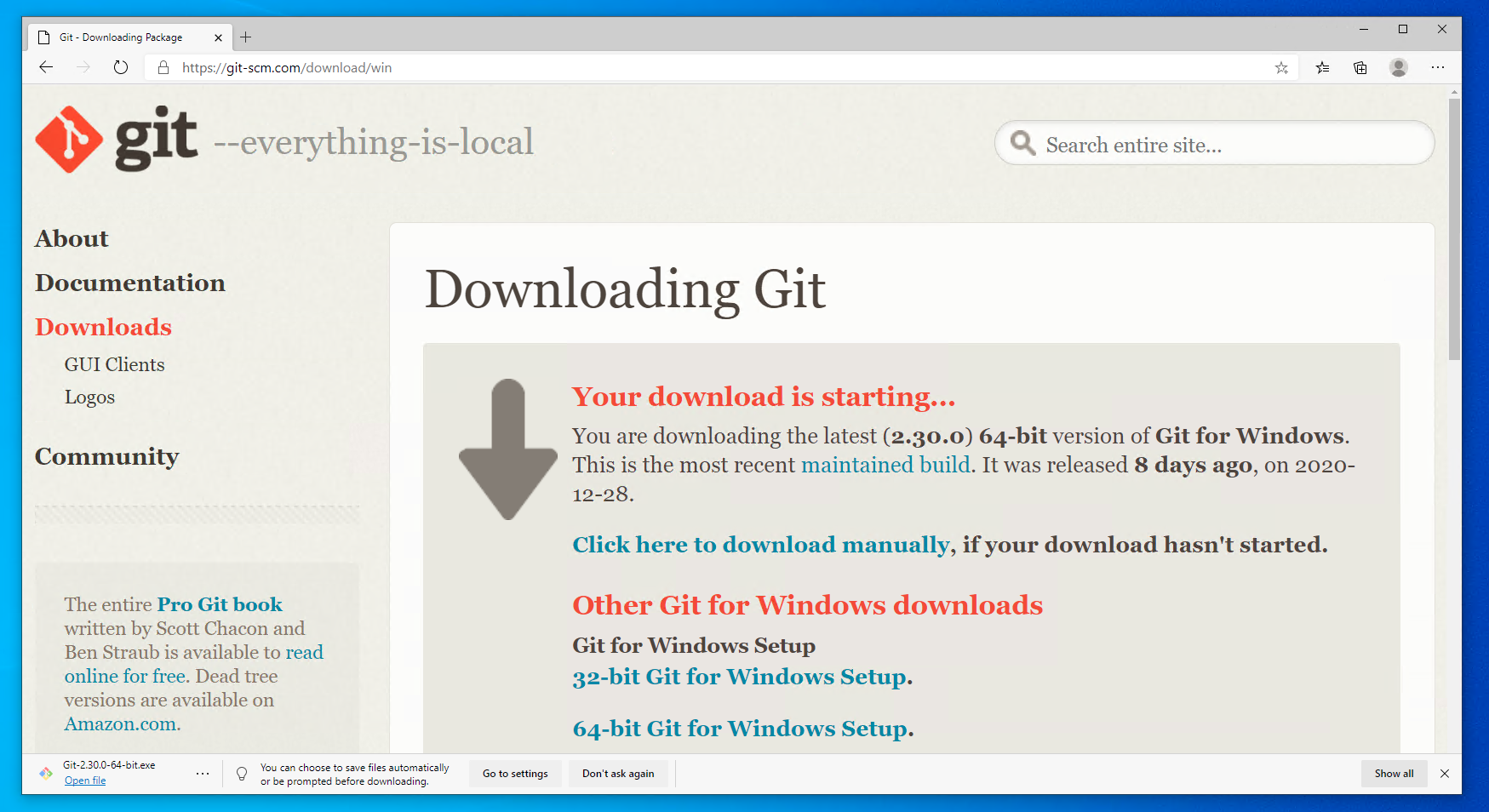Open the Collections icon
Screen dimensions: 1489x812
1360,67
